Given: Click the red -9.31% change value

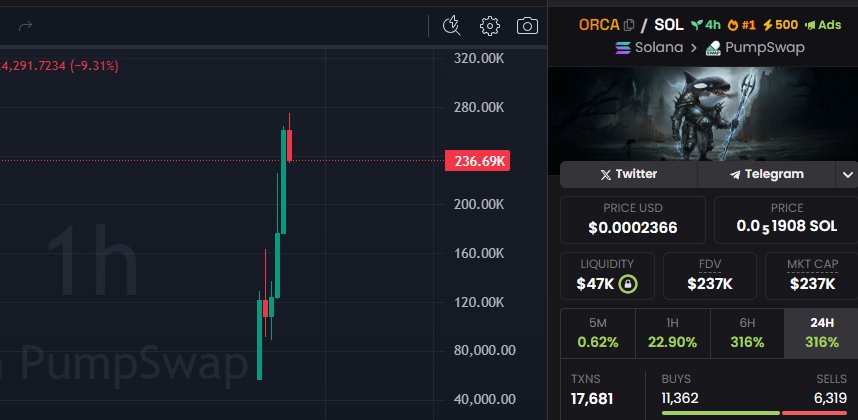Looking at the screenshot, I should coord(94,66).
